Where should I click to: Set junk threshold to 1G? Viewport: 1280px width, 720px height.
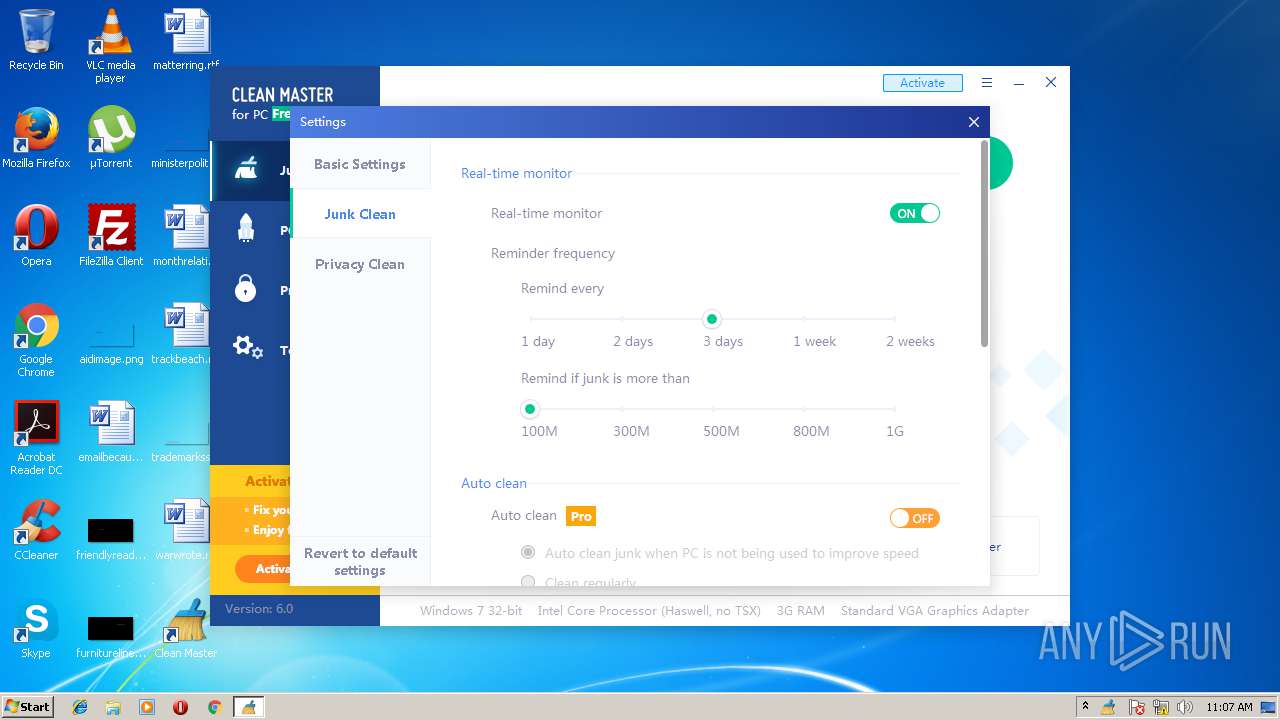(894, 409)
